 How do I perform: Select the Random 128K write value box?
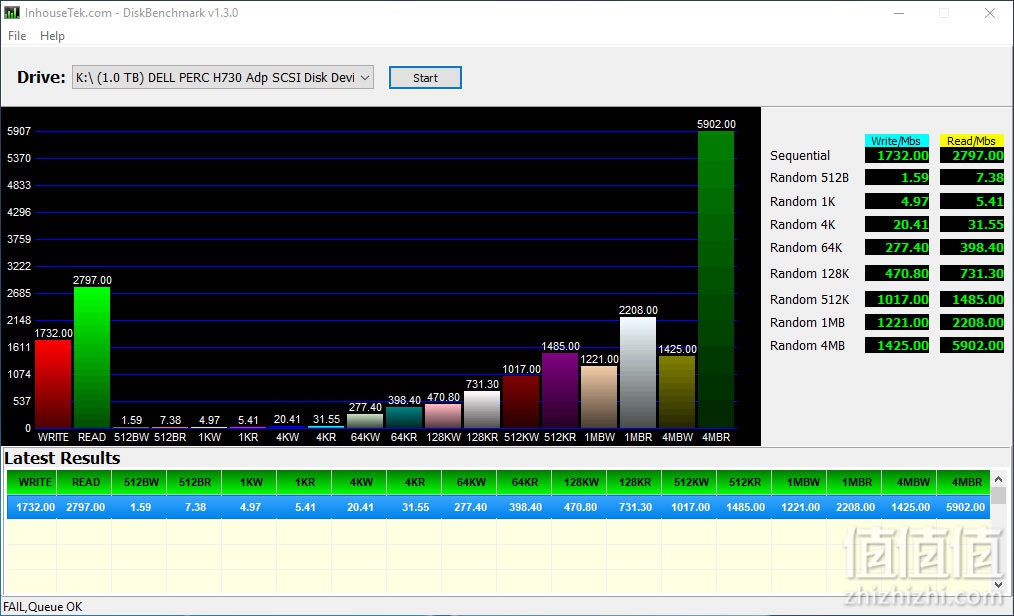pos(896,273)
